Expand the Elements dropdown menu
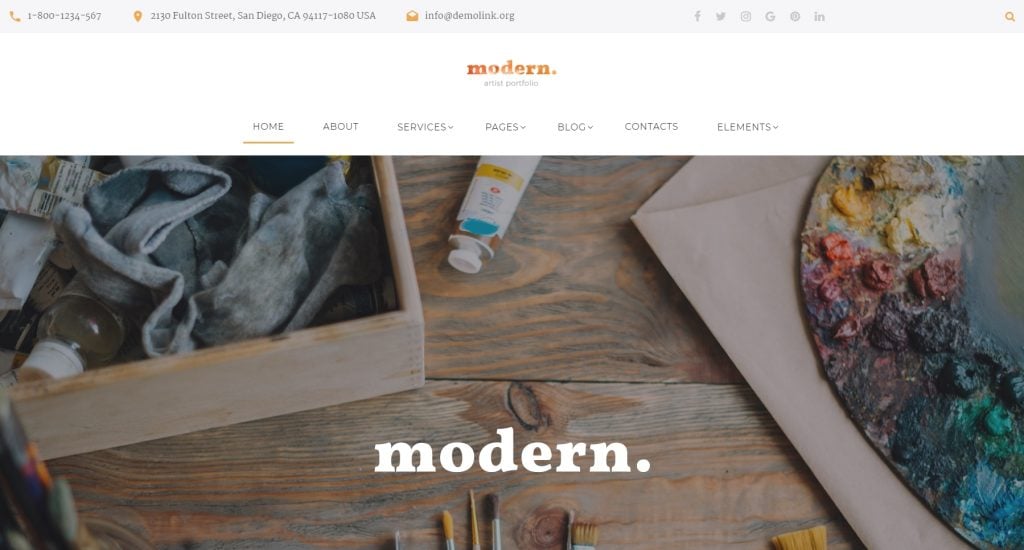1024x550 pixels. pyautogui.click(x=748, y=127)
